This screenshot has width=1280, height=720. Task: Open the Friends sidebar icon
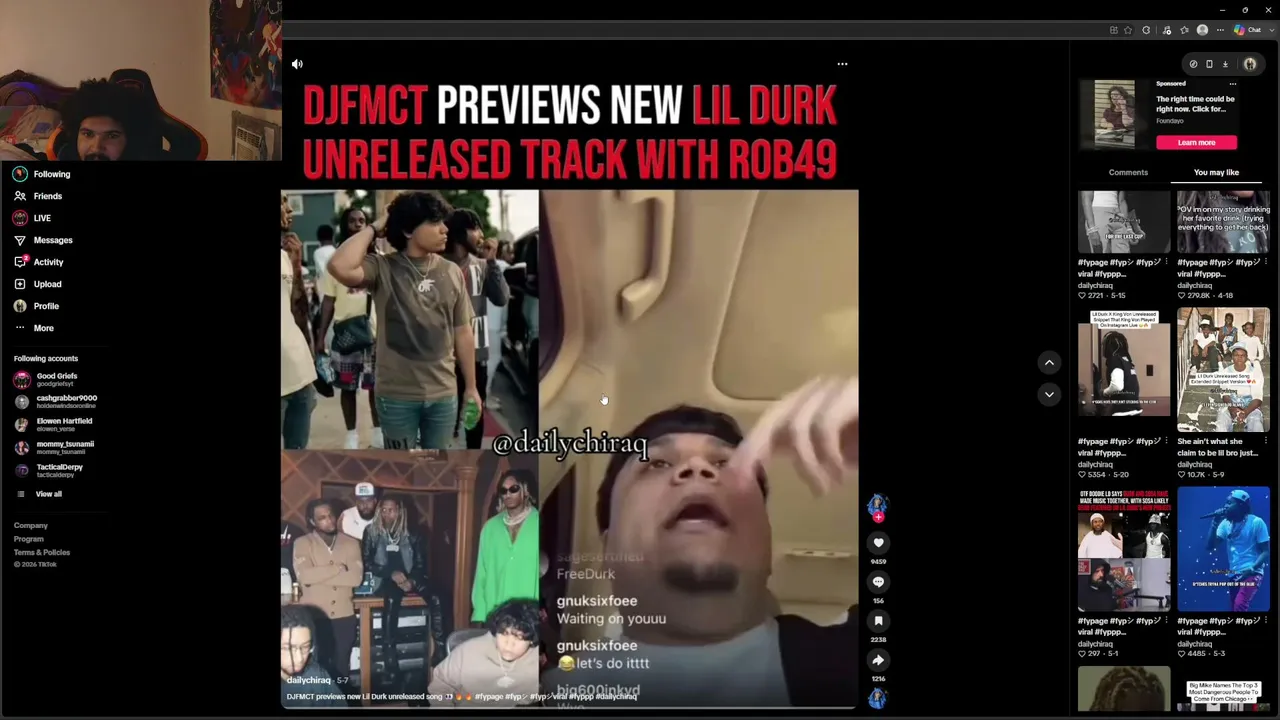20,196
